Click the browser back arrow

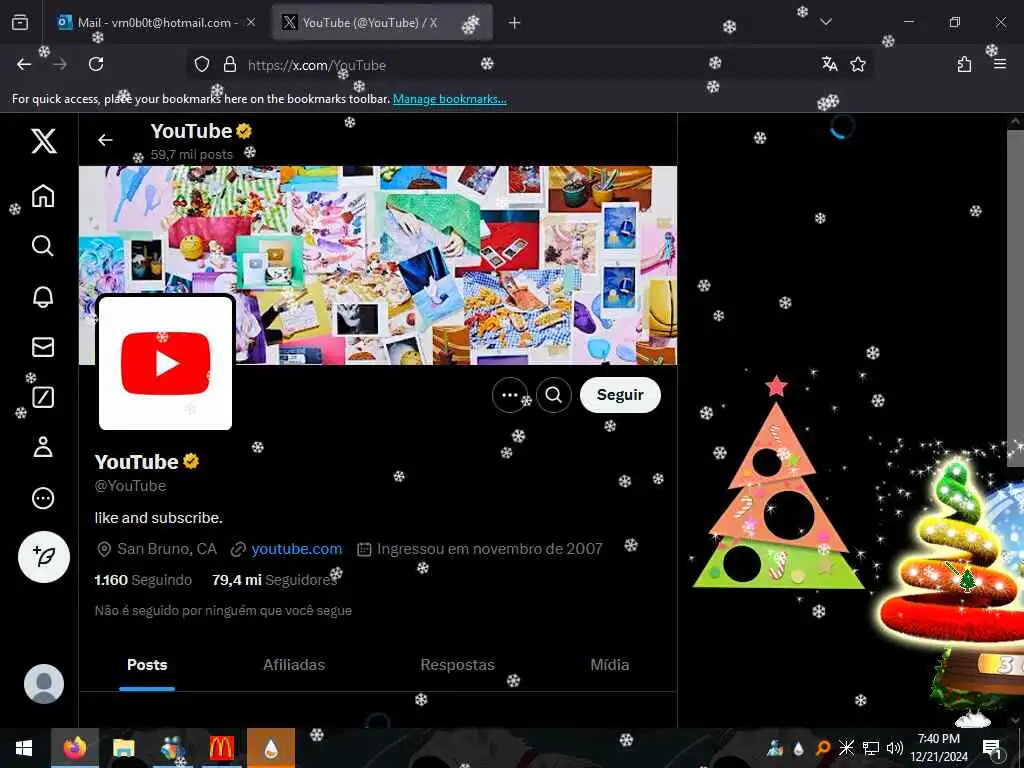[24, 64]
